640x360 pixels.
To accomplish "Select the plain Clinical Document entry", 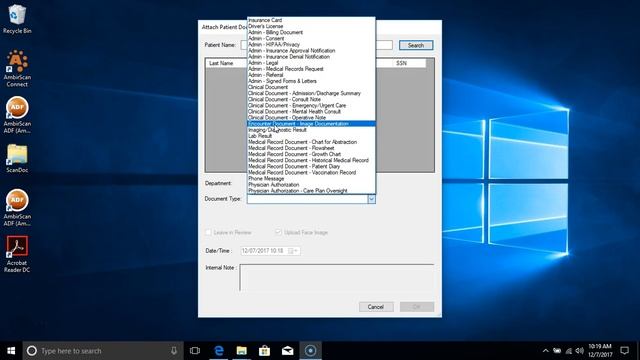I will point(311,87).
